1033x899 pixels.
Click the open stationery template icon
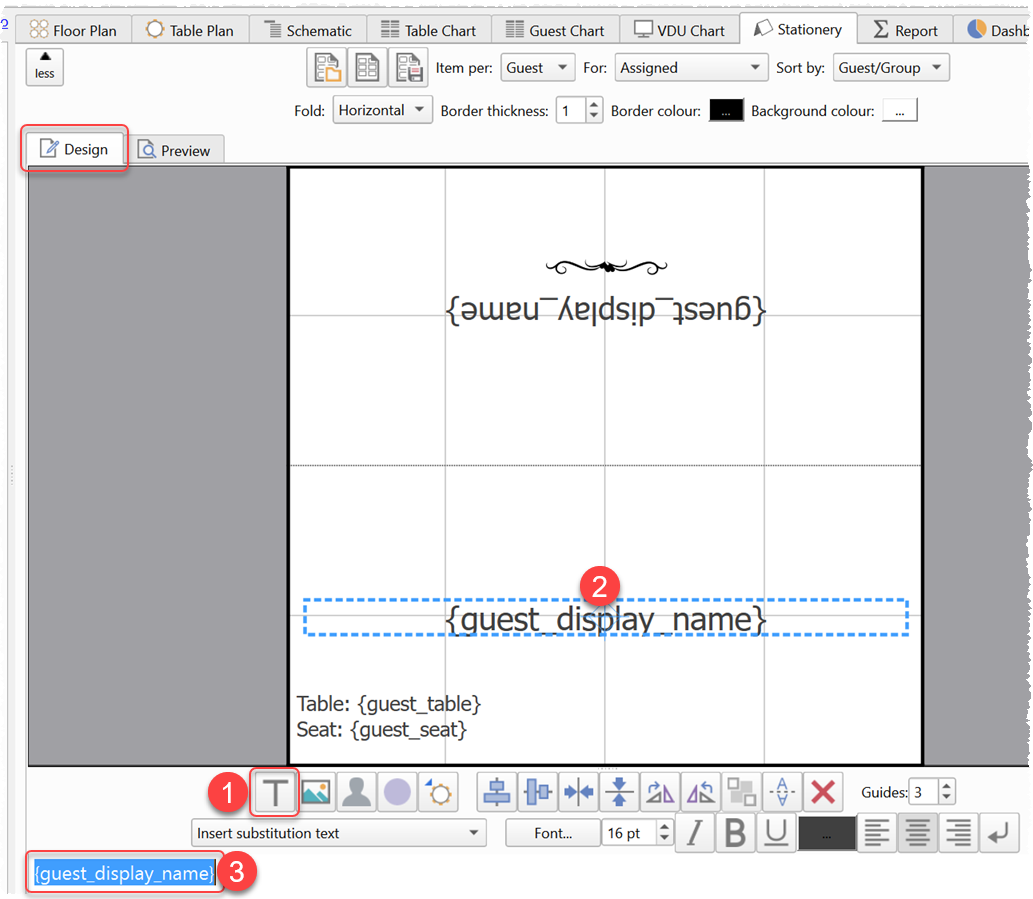tap(327, 68)
